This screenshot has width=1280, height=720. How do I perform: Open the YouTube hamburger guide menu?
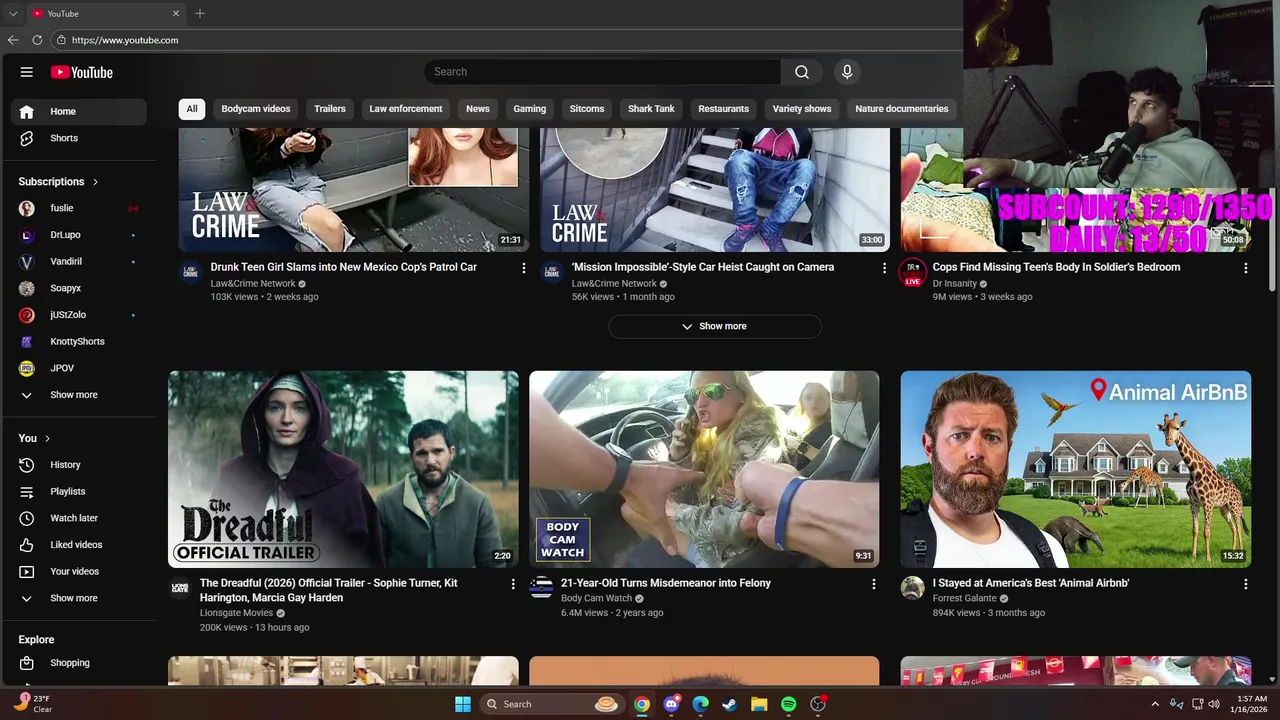(27, 72)
